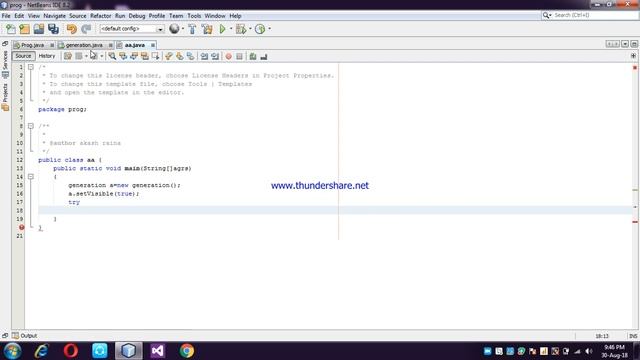Open dropdown arrow beside globe icon
This screenshot has height=360, width=640.
point(182,29)
